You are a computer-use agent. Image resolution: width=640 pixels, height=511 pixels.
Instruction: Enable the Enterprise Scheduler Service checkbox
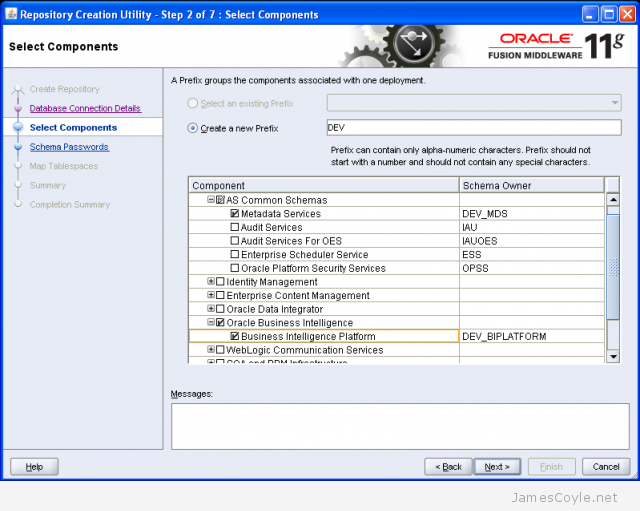(x=235, y=254)
